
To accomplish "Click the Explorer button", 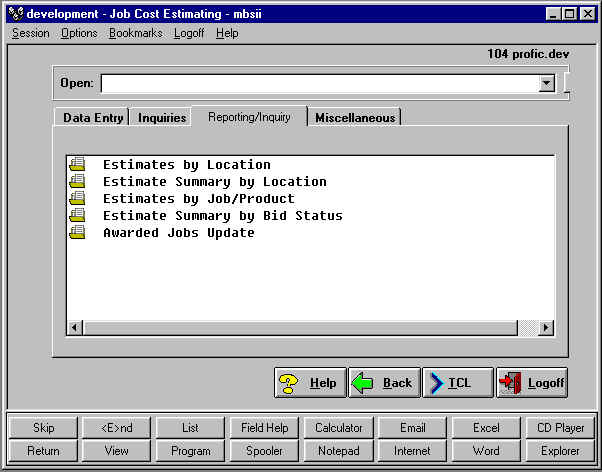I will 560,450.
